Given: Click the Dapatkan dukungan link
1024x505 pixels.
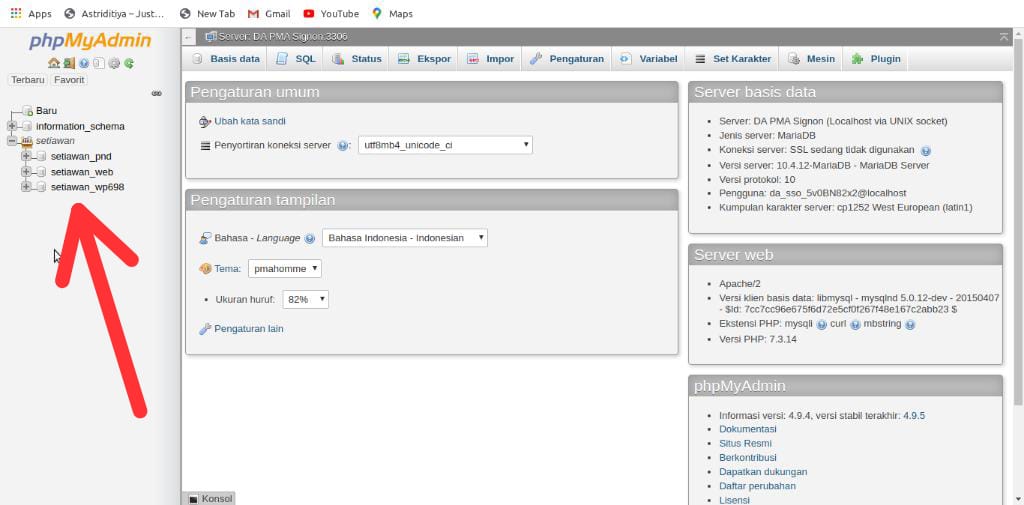Looking at the screenshot, I should [763, 472].
